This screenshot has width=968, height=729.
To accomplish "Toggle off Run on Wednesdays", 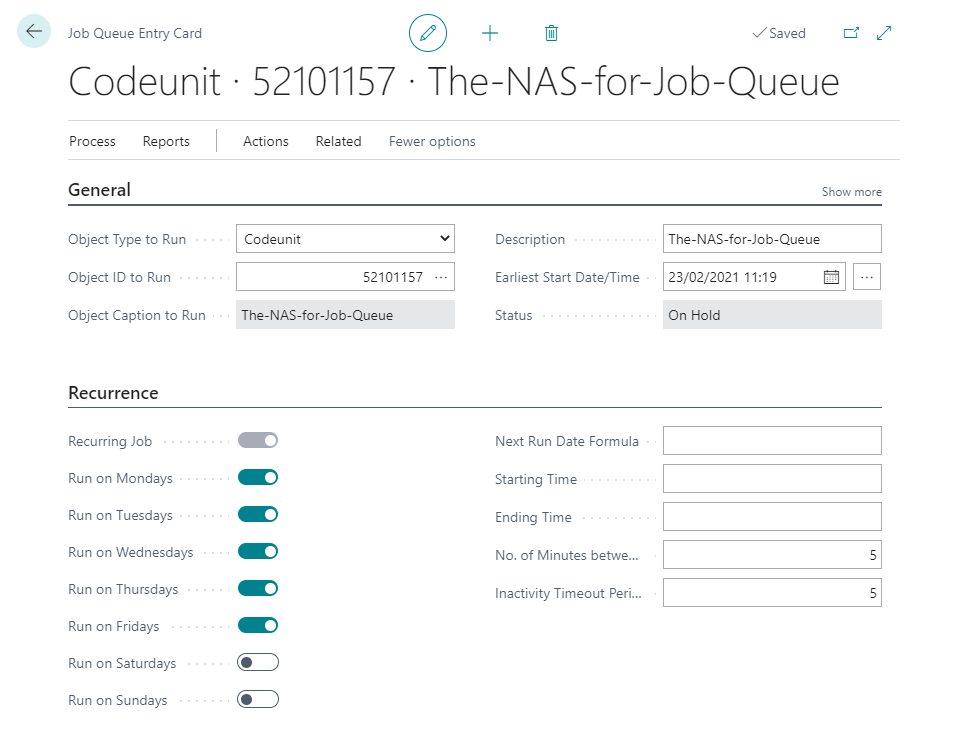I will (258, 552).
